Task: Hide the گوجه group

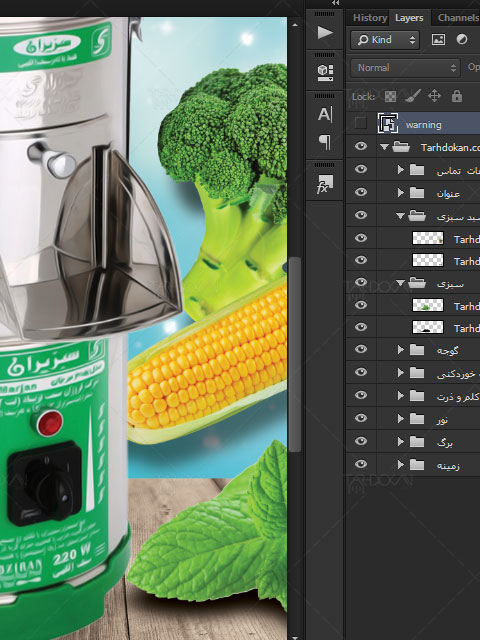Action: 361,349
